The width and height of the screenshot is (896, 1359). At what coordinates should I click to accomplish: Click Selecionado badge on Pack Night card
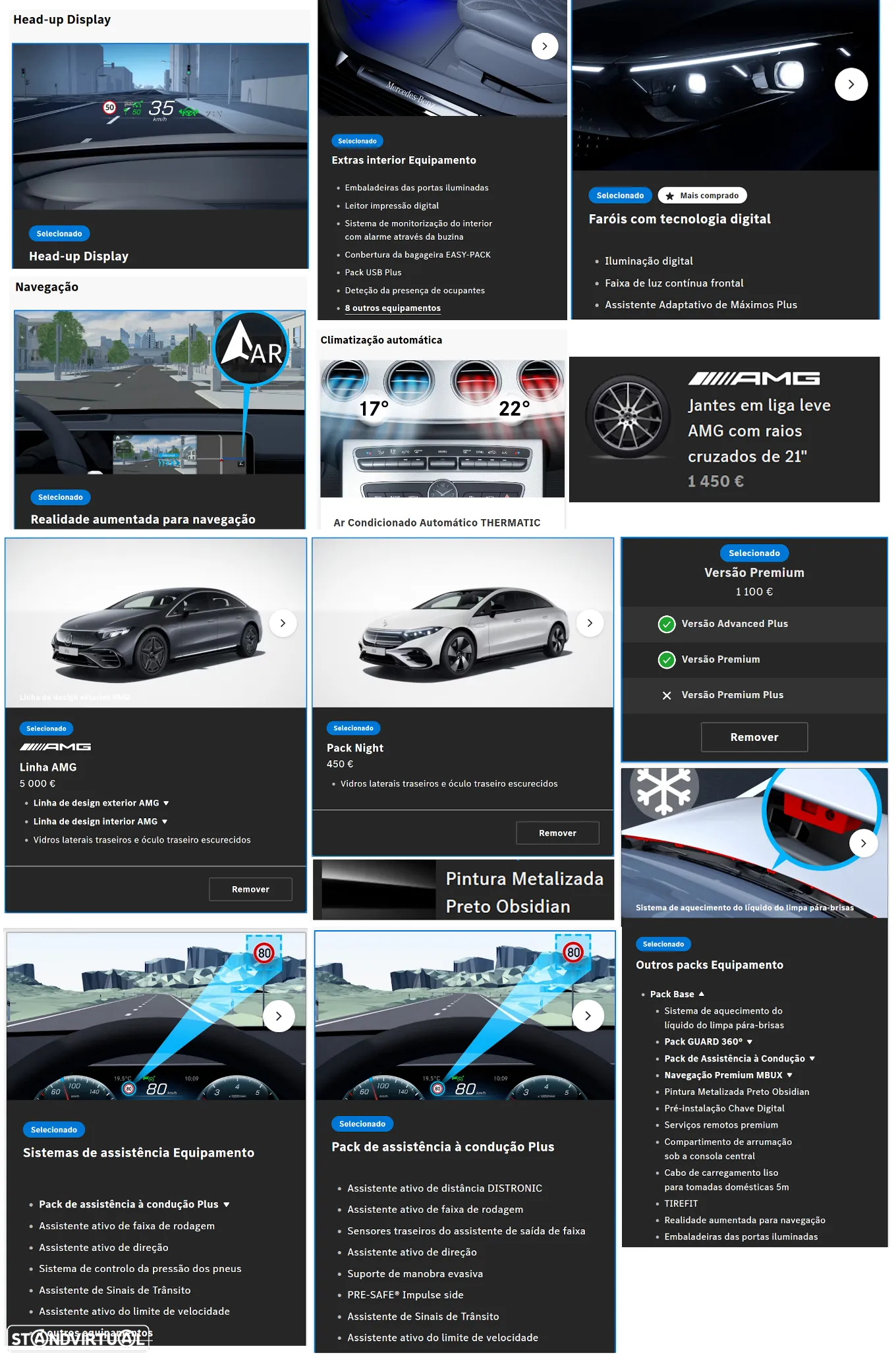(353, 728)
